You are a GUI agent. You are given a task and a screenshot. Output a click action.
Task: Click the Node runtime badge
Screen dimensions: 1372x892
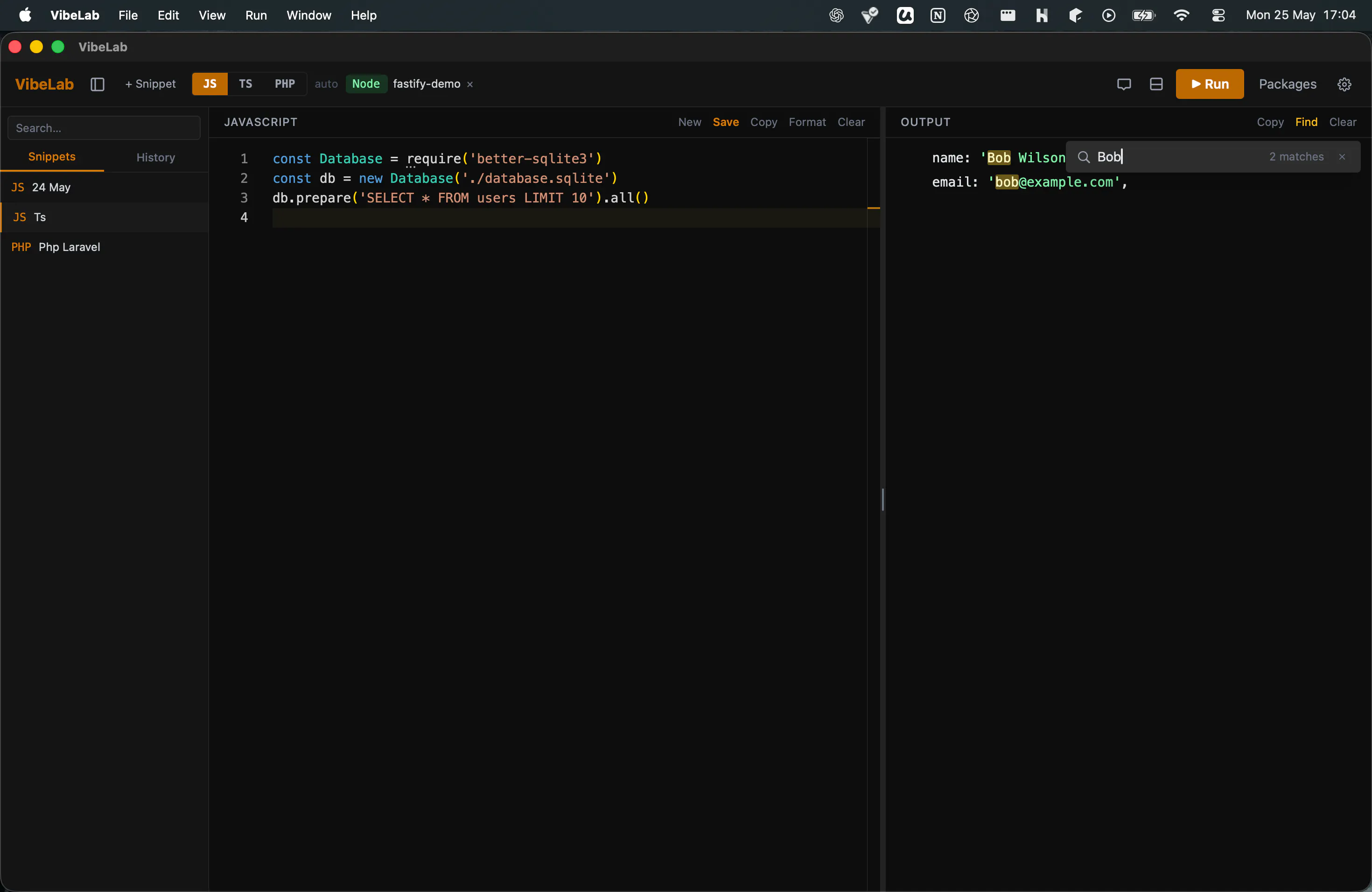pyautogui.click(x=366, y=84)
